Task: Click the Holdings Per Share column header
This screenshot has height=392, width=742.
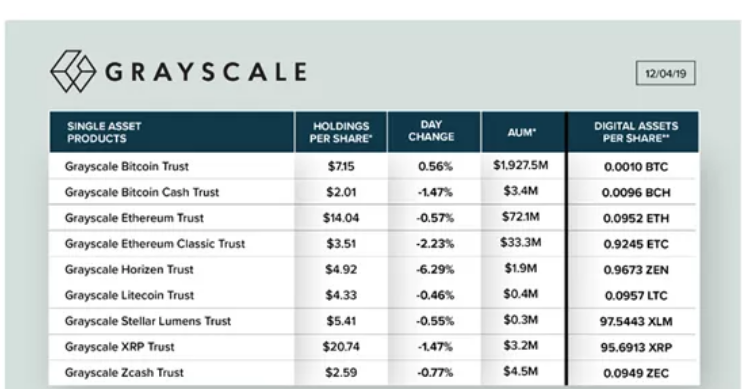Action: [x=341, y=132]
